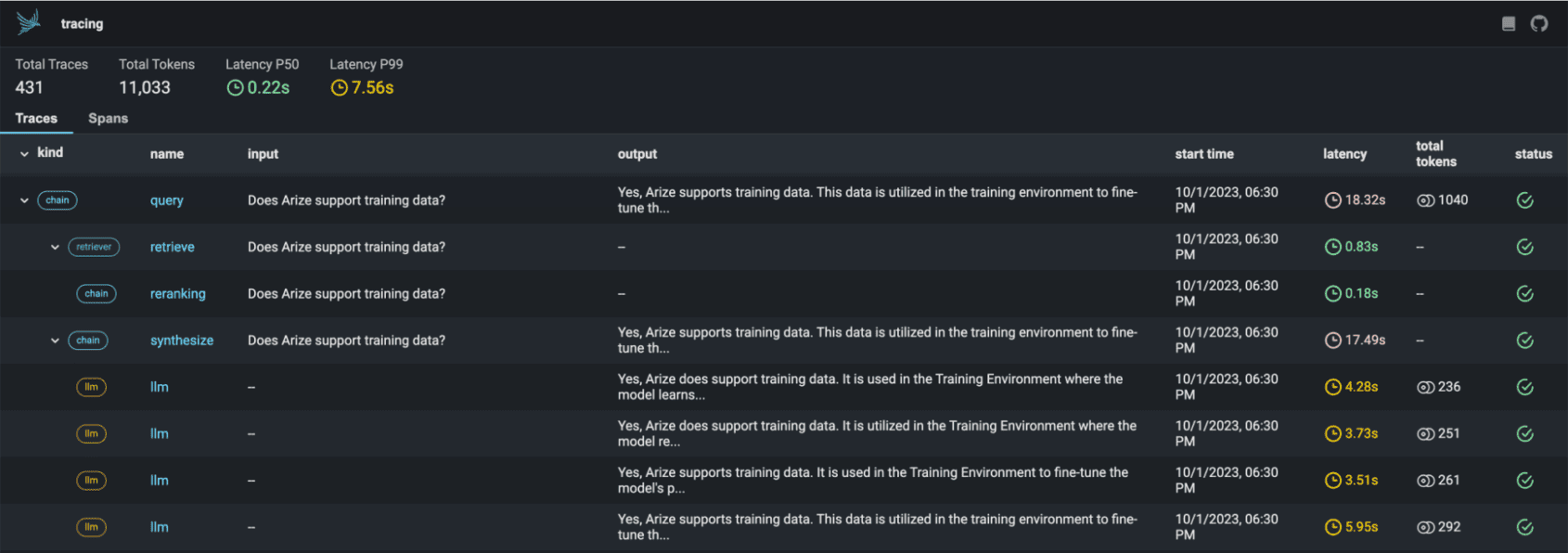
Task: Click the Phoenix bird logo
Action: [x=29, y=22]
